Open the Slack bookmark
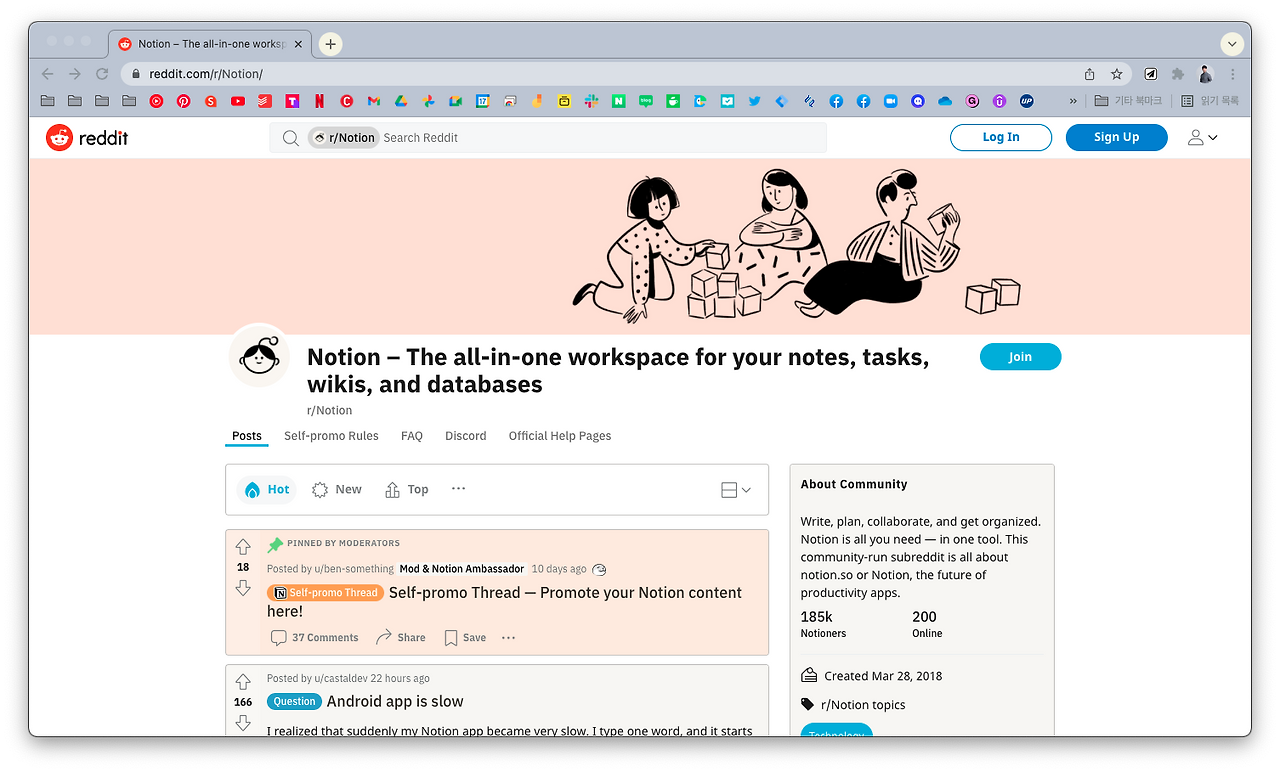This screenshot has width=1280, height=772. 591,101
